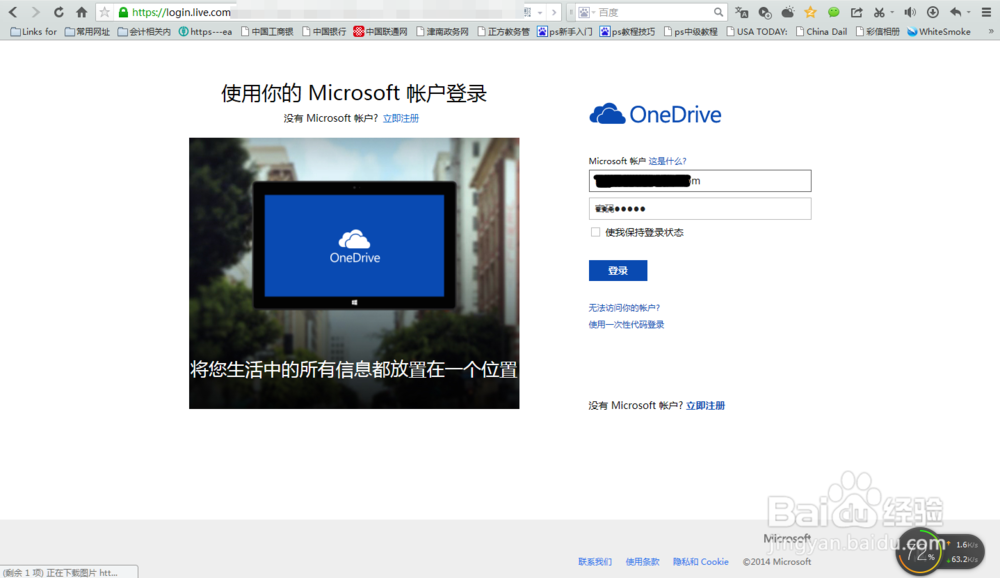This screenshot has height=578, width=1000.
Task: Open the video playback extension icon
Action: [x=765, y=12]
